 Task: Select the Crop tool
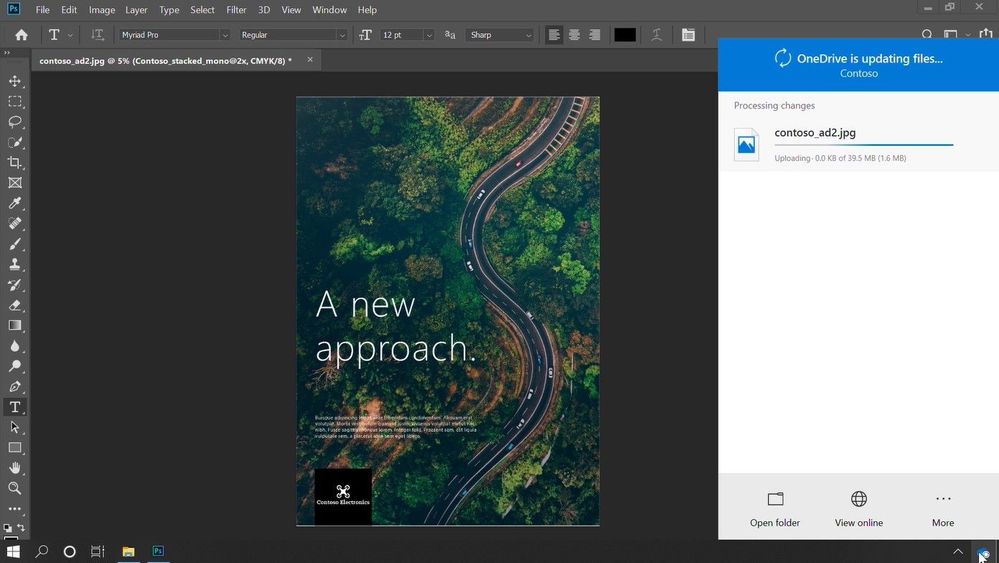click(x=15, y=162)
